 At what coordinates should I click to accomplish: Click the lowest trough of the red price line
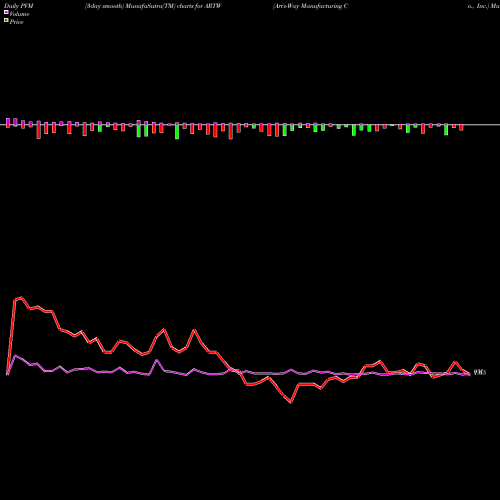coord(291,402)
